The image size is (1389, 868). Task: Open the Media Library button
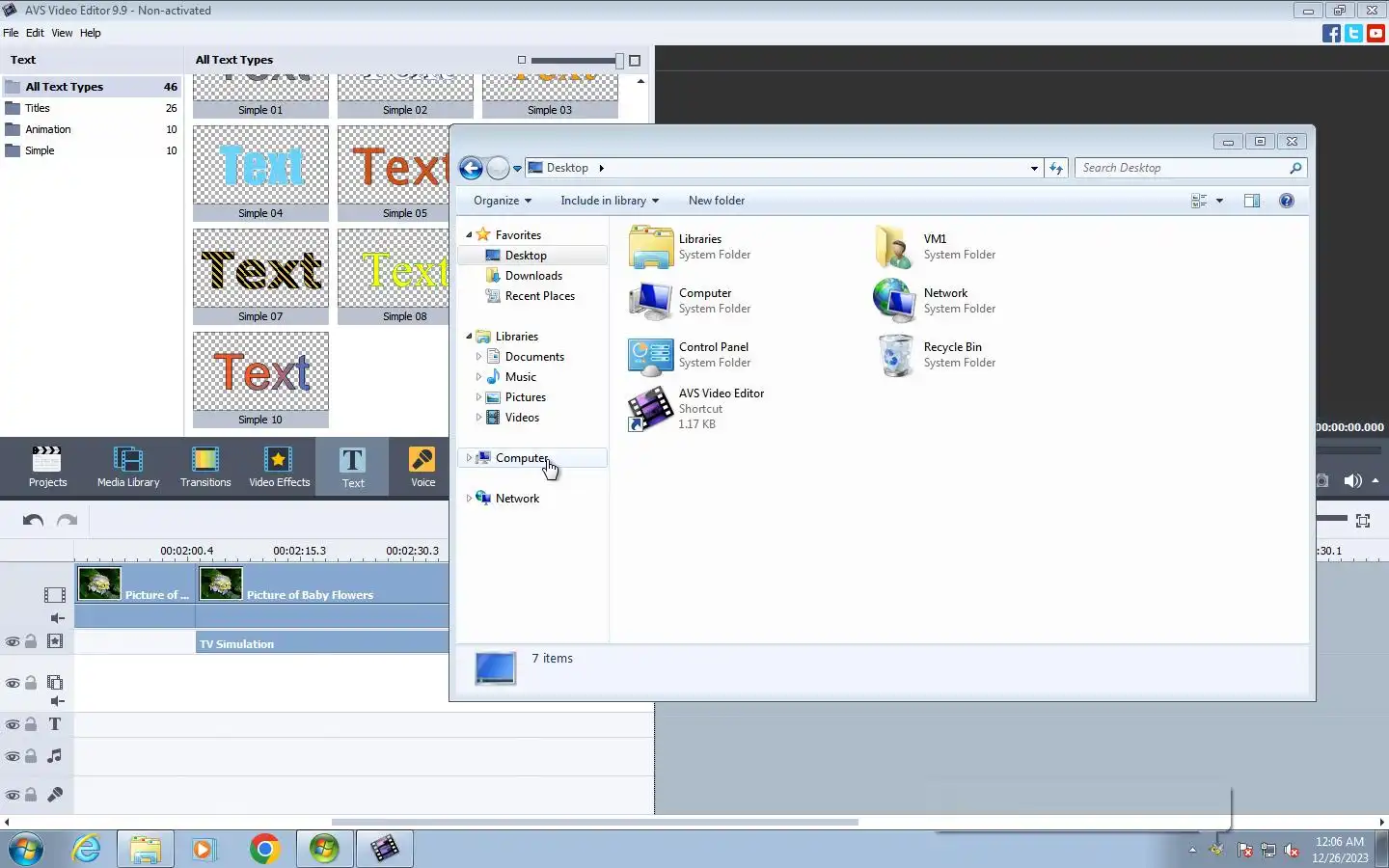coord(128,468)
